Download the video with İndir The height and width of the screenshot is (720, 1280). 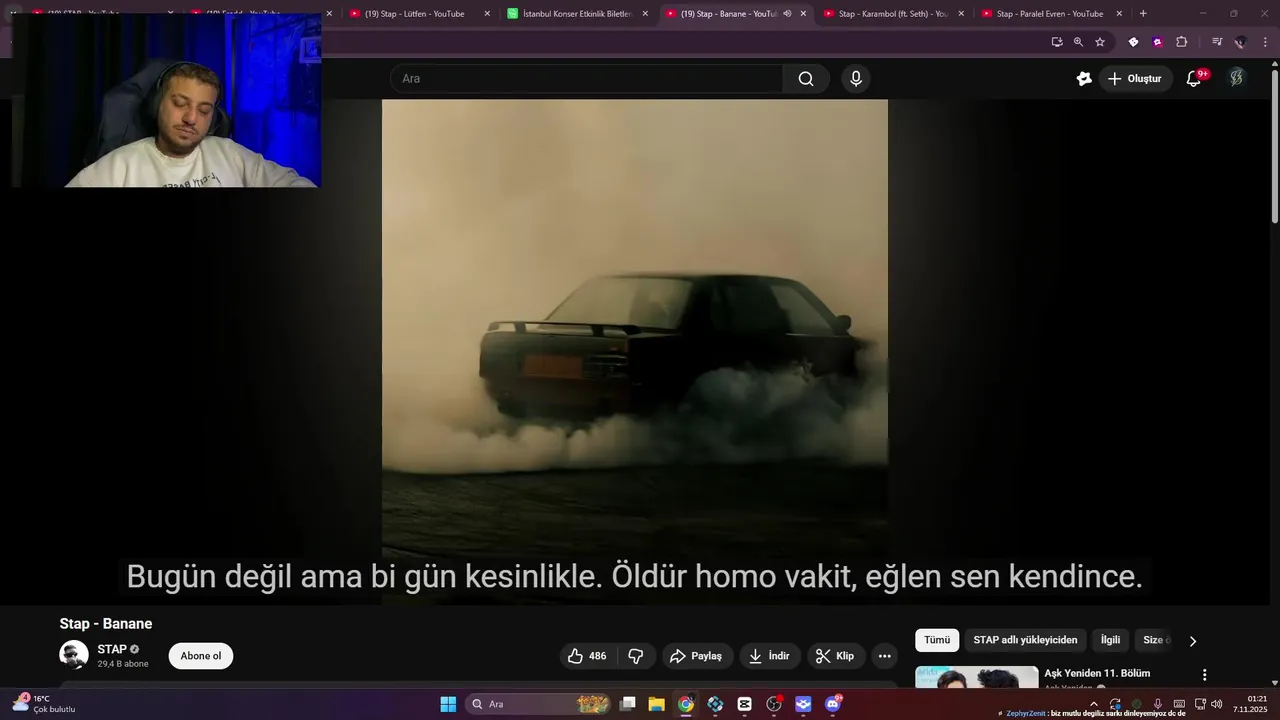770,656
